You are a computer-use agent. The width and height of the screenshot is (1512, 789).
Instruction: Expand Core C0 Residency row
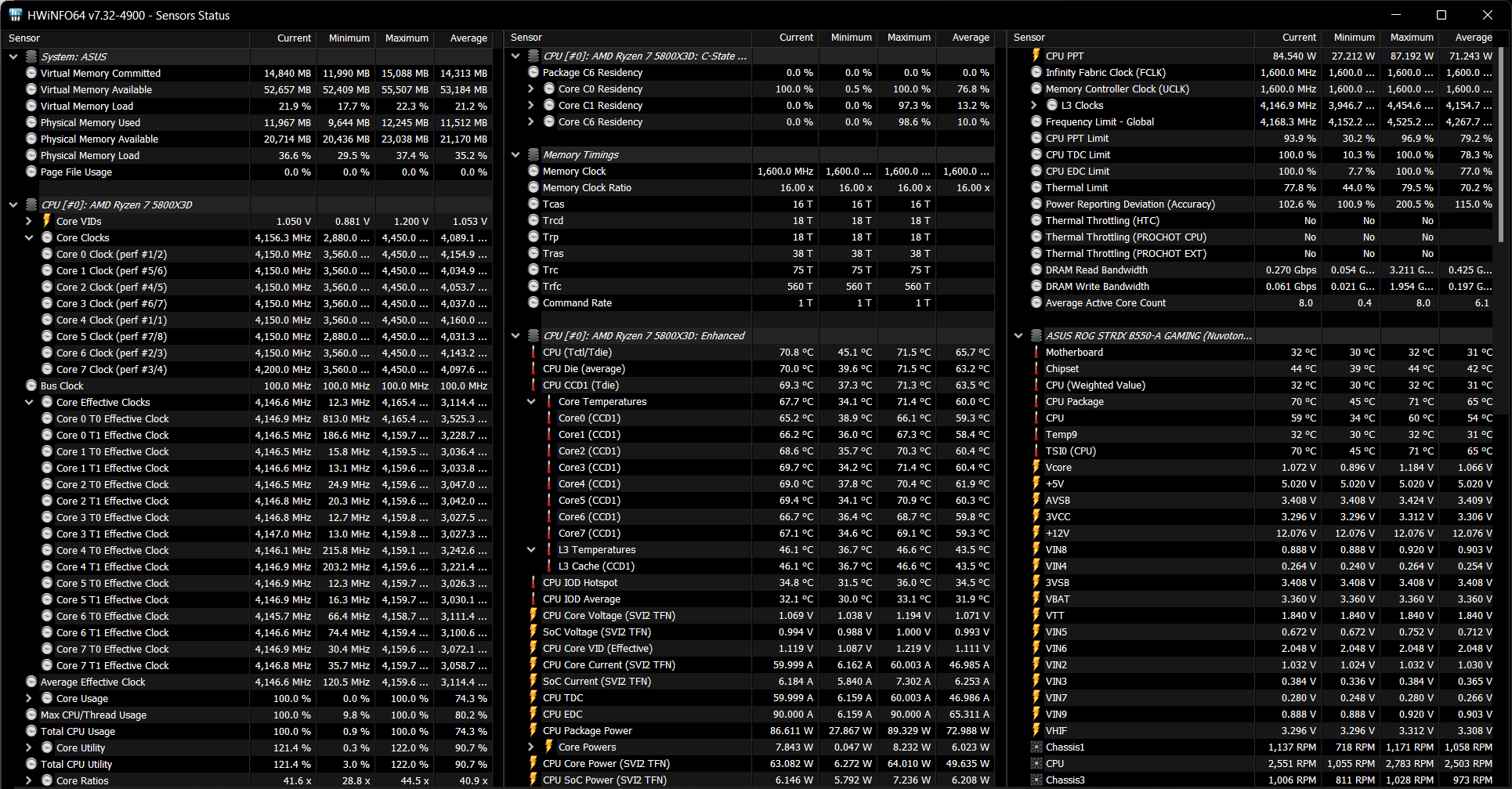click(531, 89)
